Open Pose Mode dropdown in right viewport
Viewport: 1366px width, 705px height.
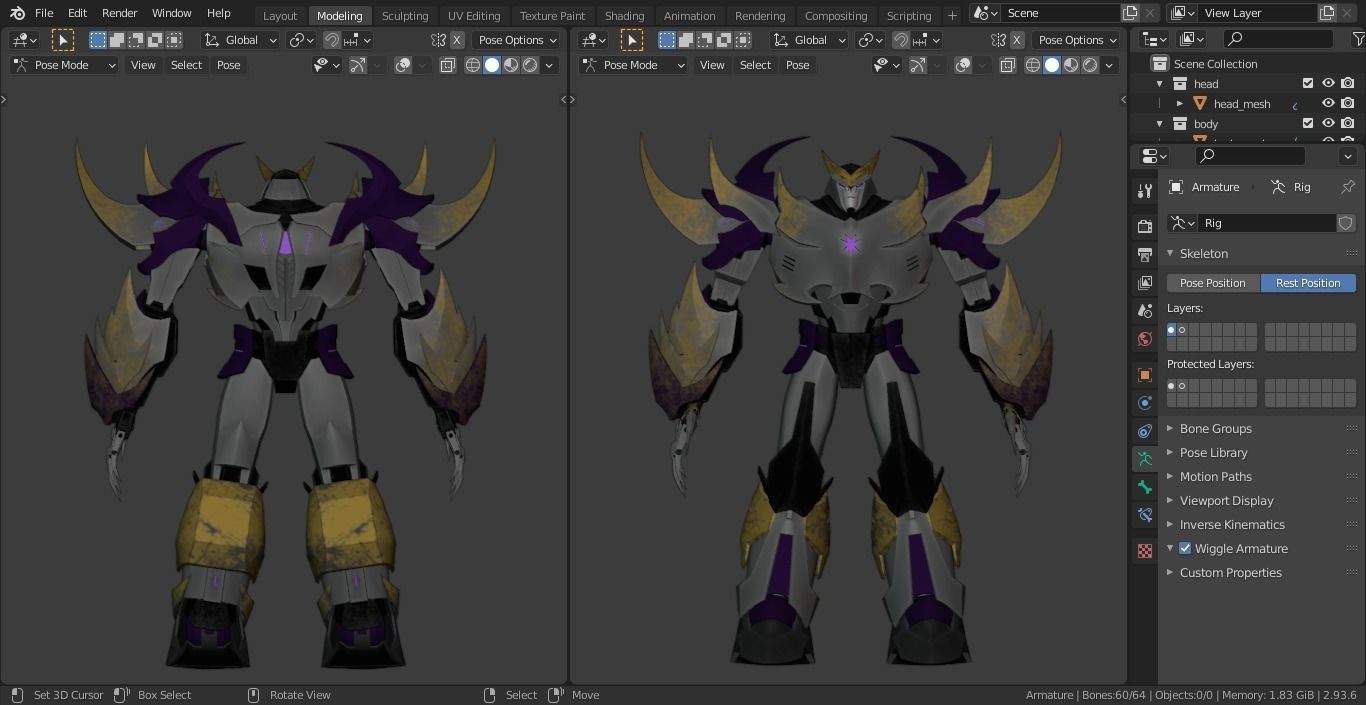pos(633,65)
